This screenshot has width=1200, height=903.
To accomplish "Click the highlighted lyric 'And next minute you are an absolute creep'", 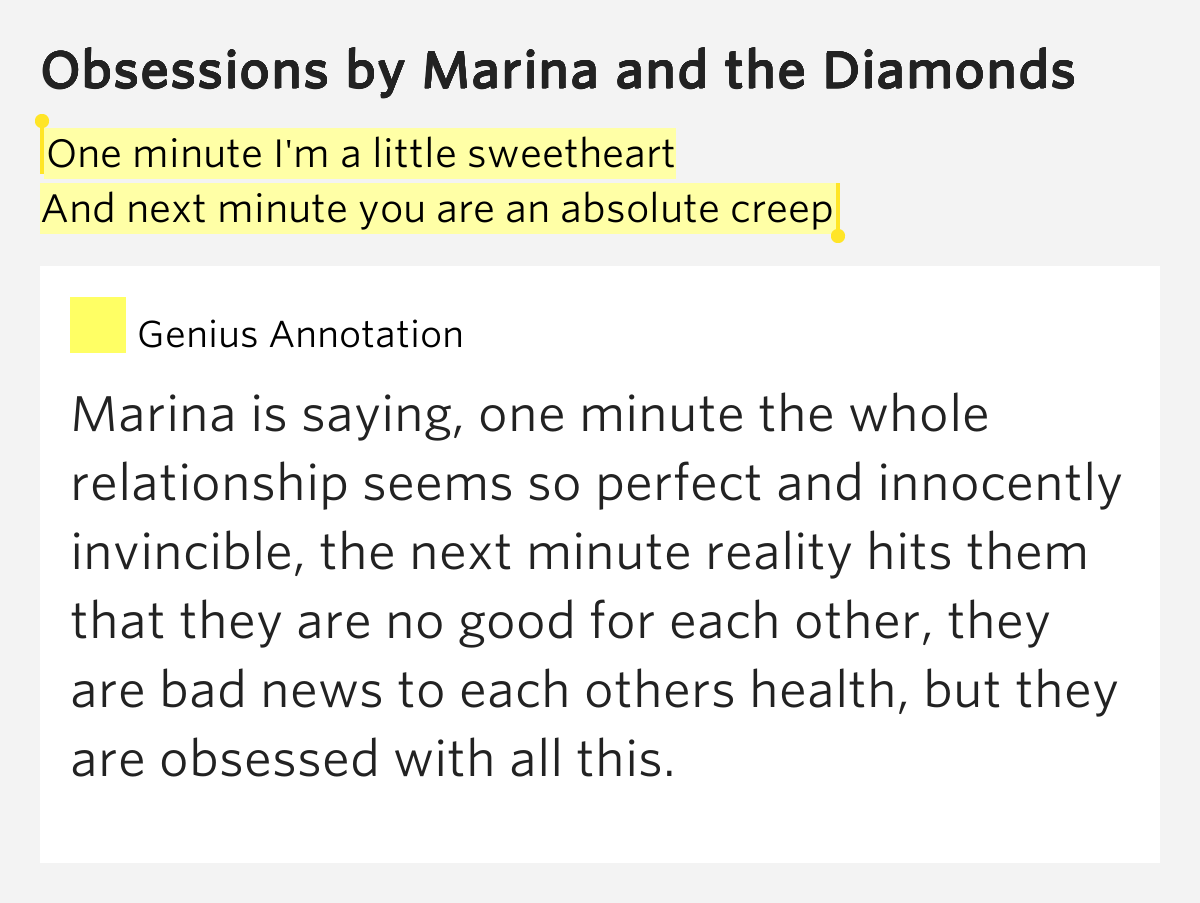I will tap(437, 209).
